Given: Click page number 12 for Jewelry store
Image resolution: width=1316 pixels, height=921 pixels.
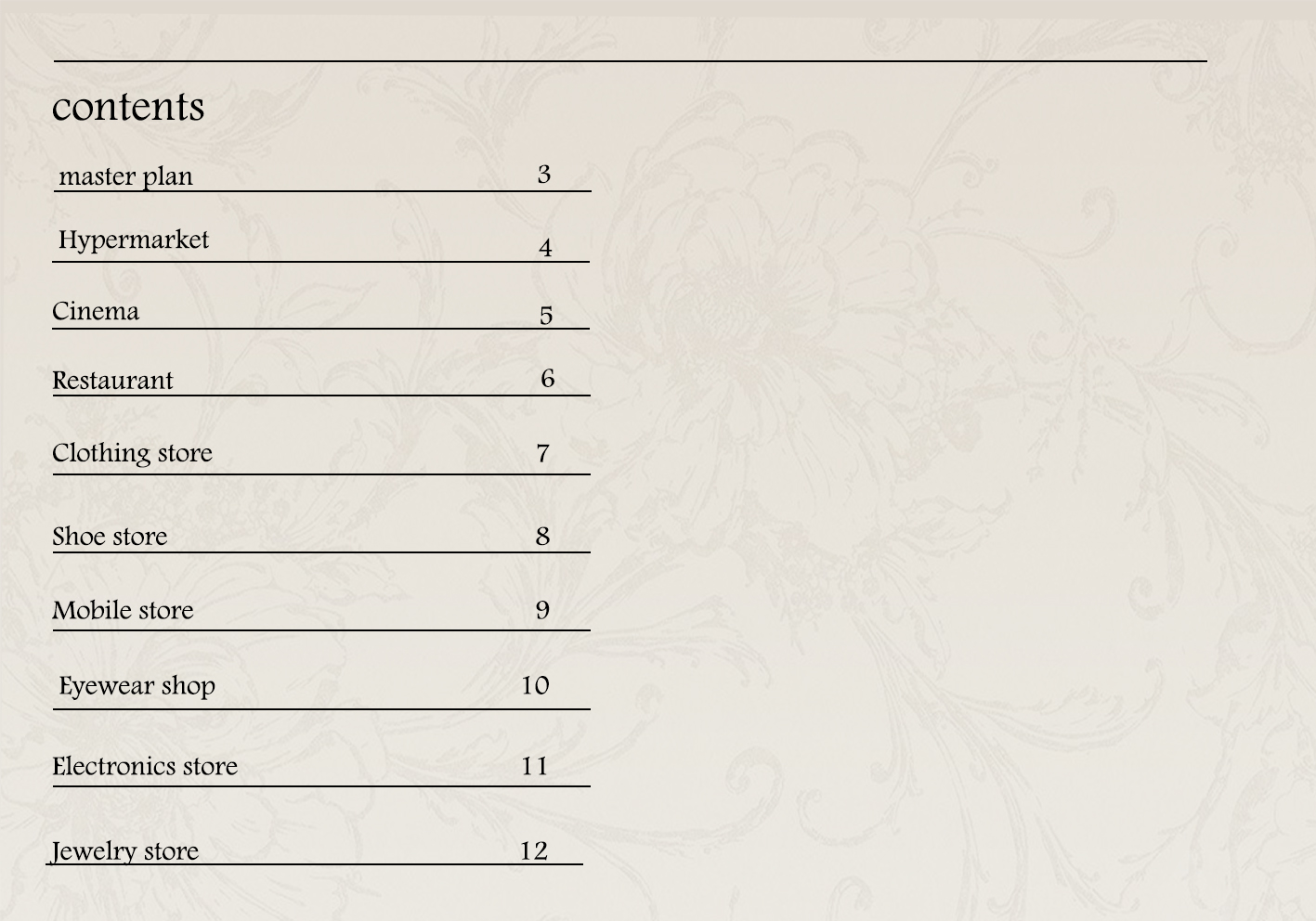Looking at the screenshot, I should (x=534, y=850).
